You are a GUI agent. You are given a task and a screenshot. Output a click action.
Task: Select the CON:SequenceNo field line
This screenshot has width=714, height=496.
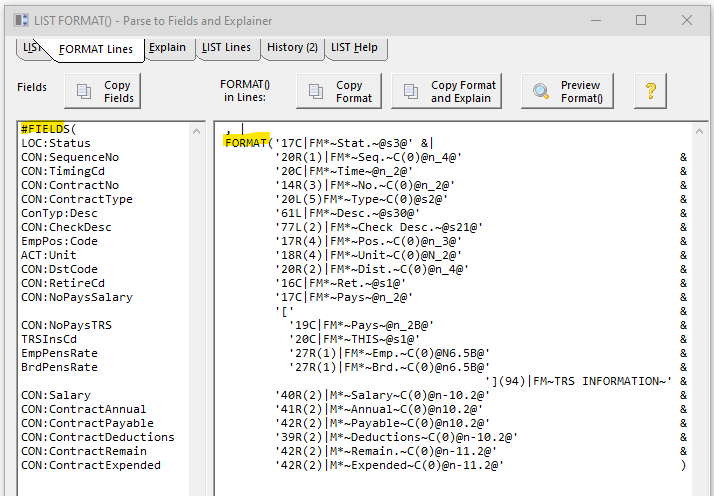(70, 157)
